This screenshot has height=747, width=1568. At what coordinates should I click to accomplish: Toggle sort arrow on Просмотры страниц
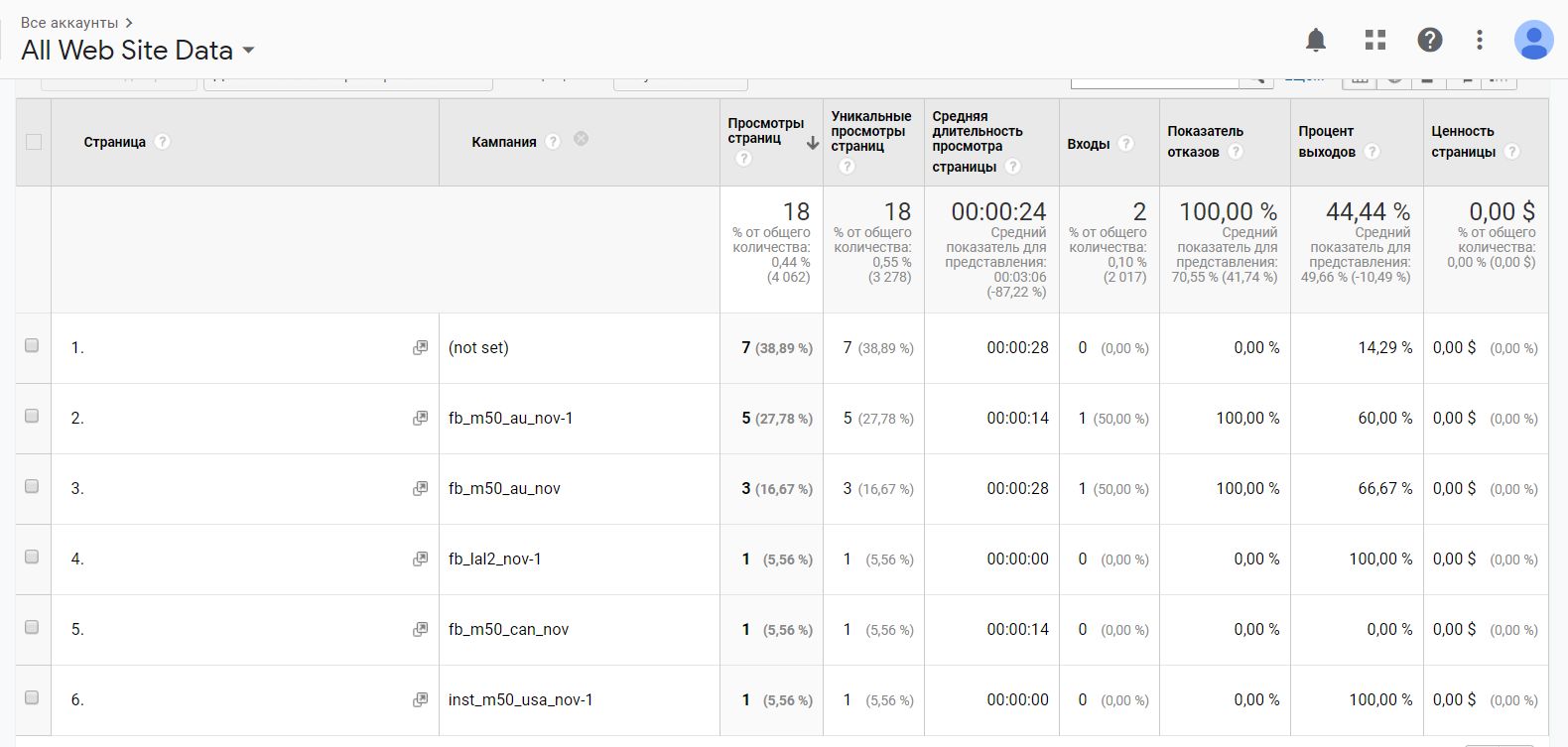(x=813, y=143)
